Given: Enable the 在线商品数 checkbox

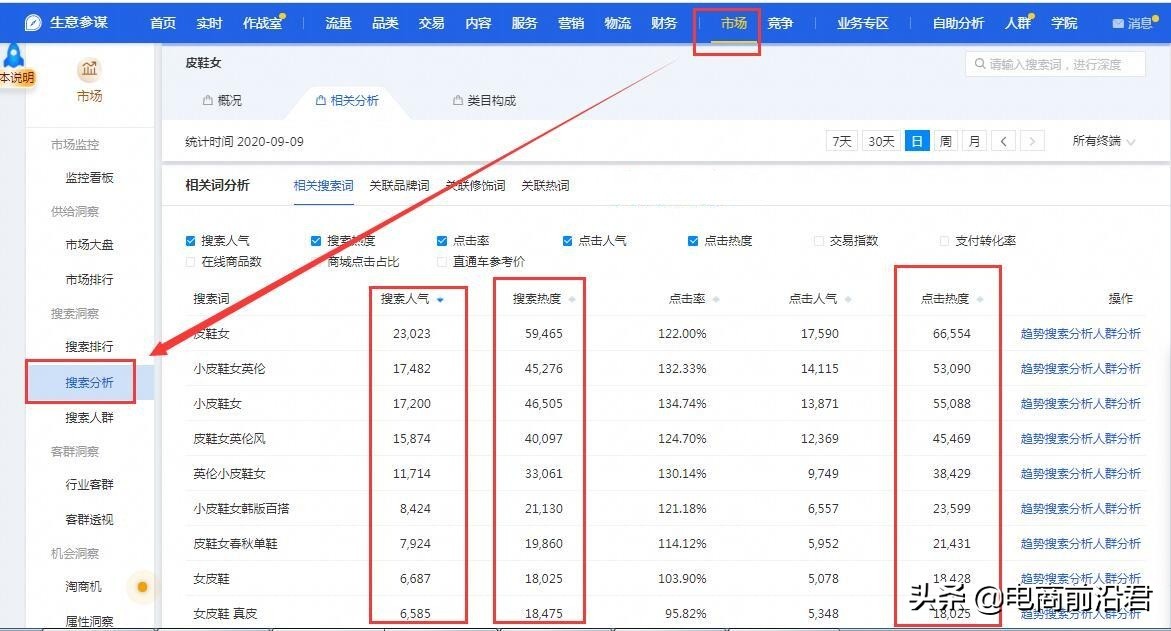Looking at the screenshot, I should 189,261.
